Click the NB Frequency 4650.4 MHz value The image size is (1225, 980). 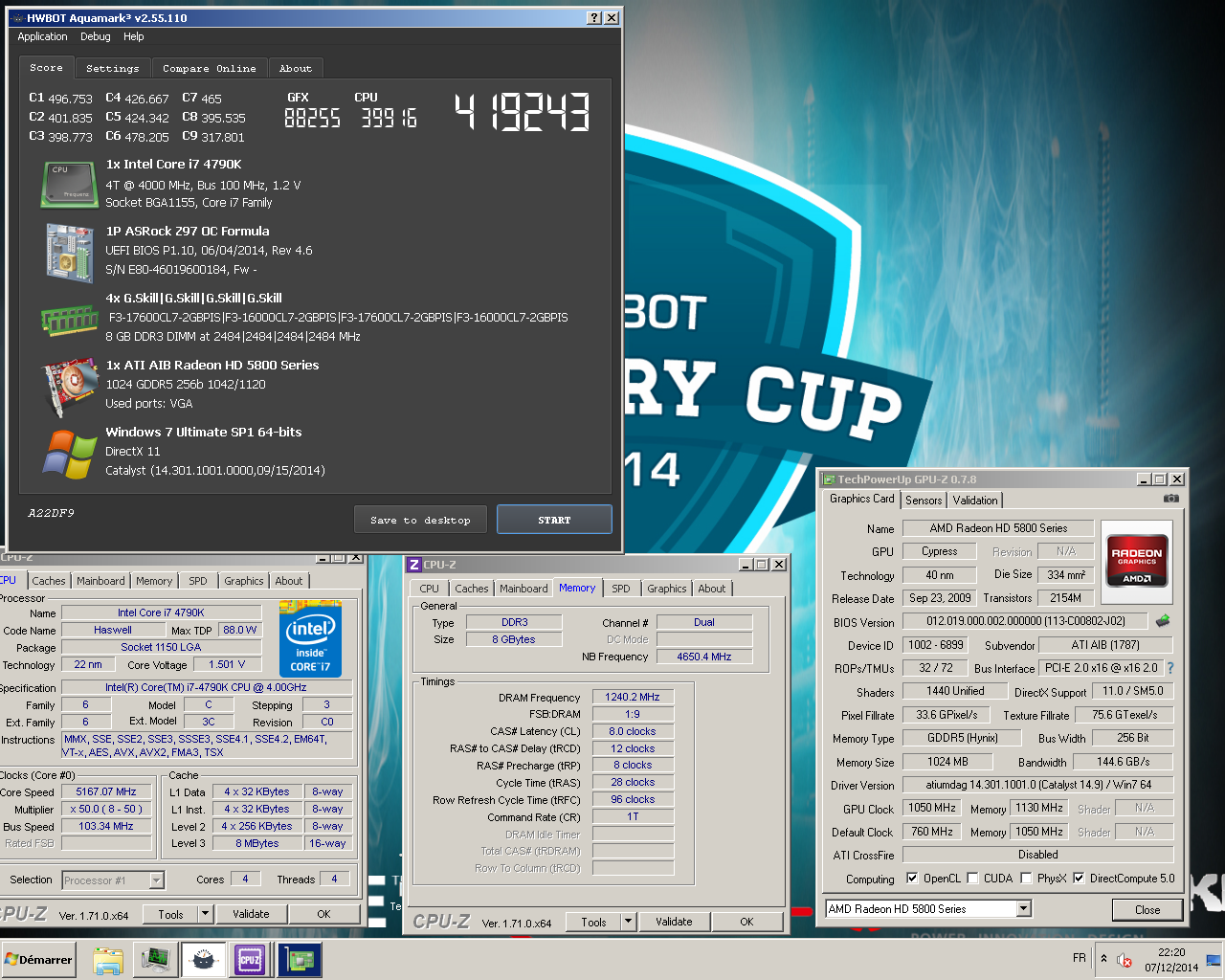coord(704,657)
